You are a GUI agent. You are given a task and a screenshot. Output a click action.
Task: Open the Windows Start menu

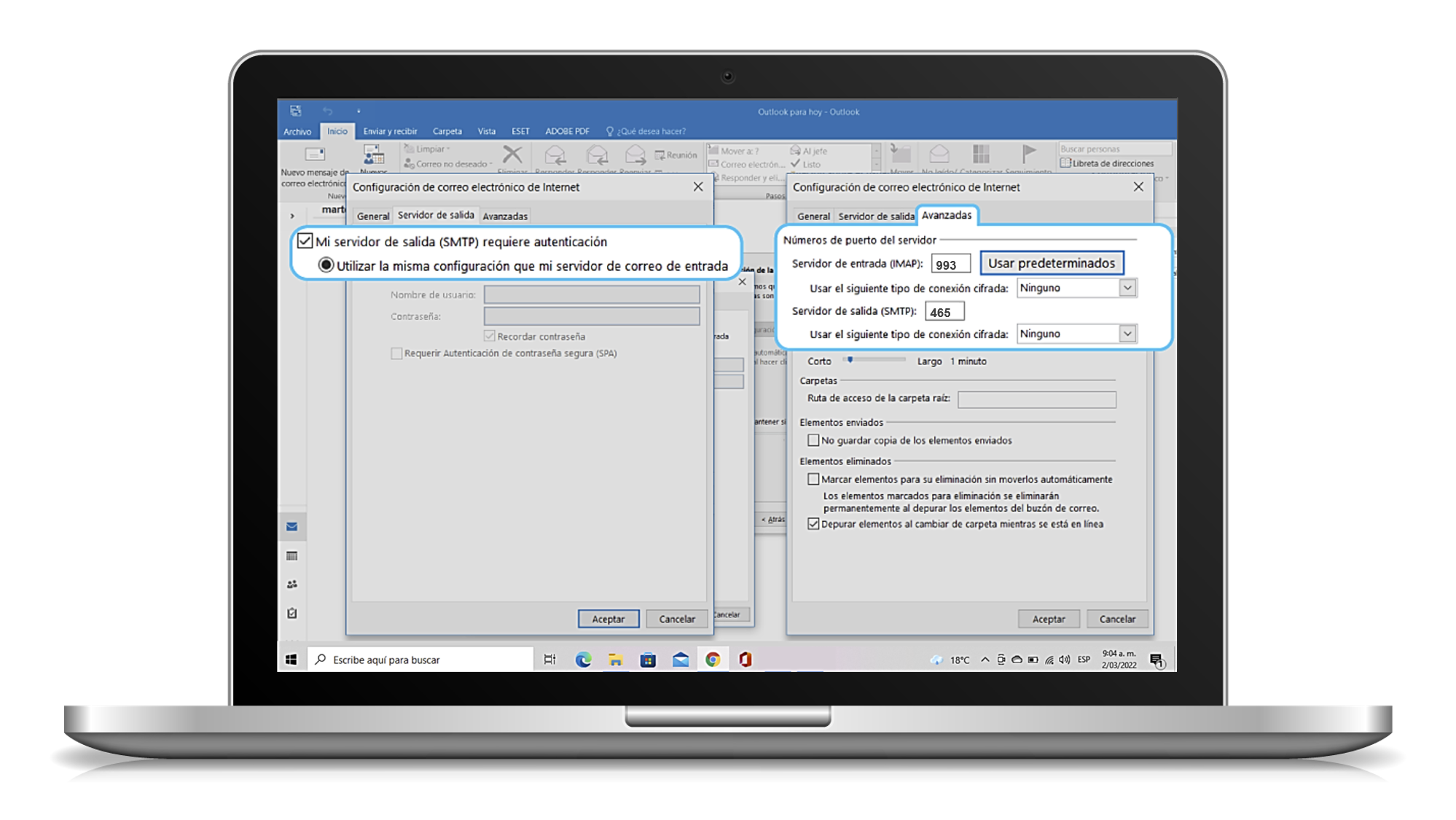pyautogui.click(x=291, y=659)
